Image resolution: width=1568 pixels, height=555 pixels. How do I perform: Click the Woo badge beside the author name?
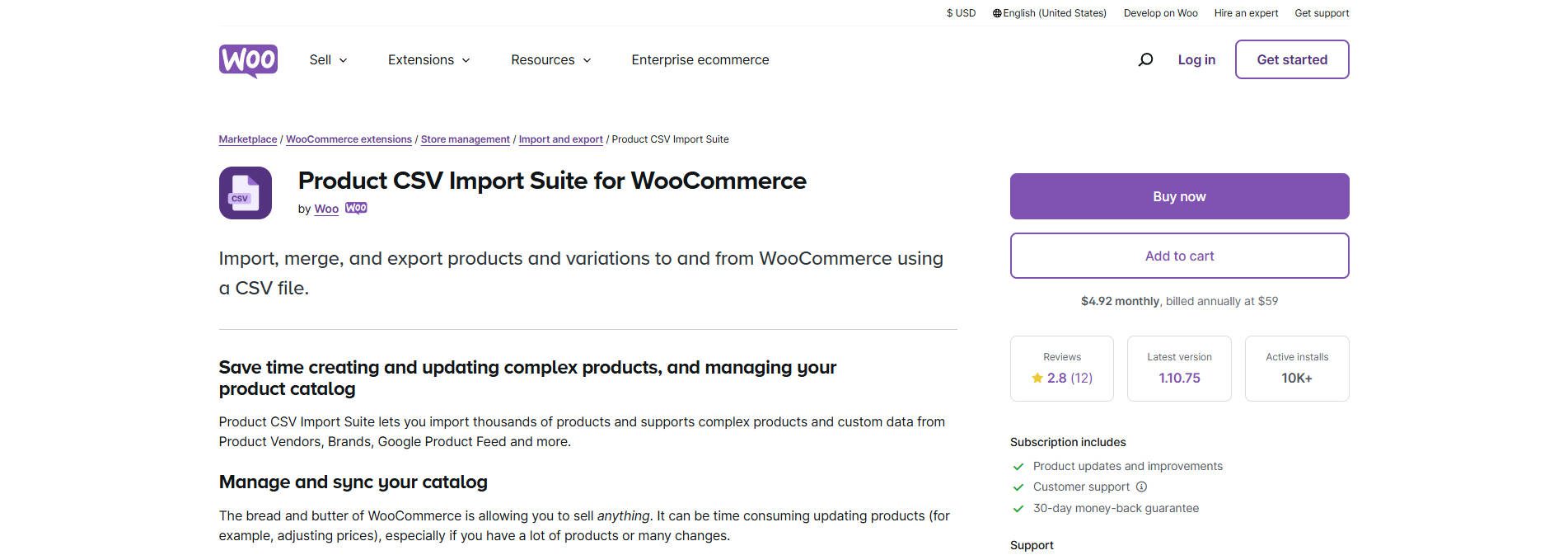click(x=356, y=208)
